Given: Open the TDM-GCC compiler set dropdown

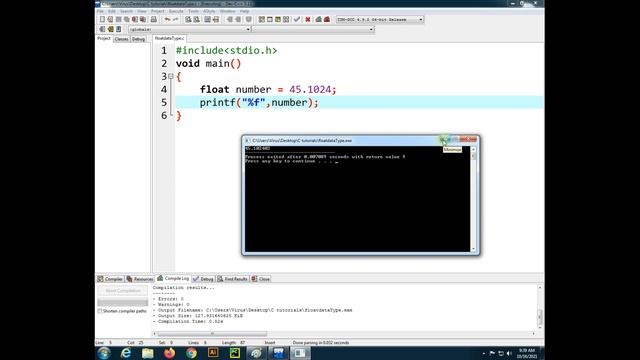Looking at the screenshot, I should coord(380,19).
